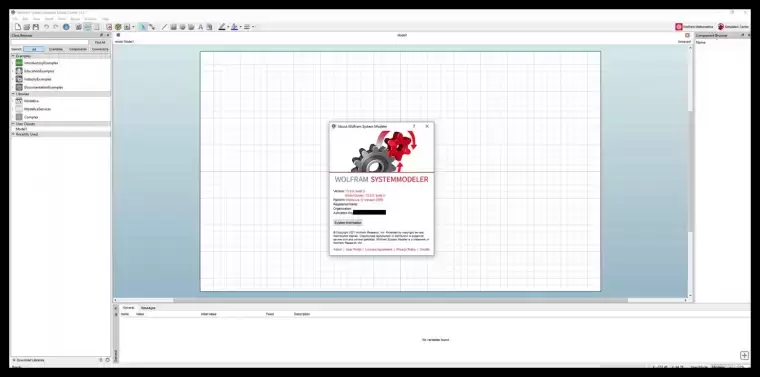The image size is (760, 377).
Task: Open the line style dropdown arrow
Action: pyautogui.click(x=253, y=27)
